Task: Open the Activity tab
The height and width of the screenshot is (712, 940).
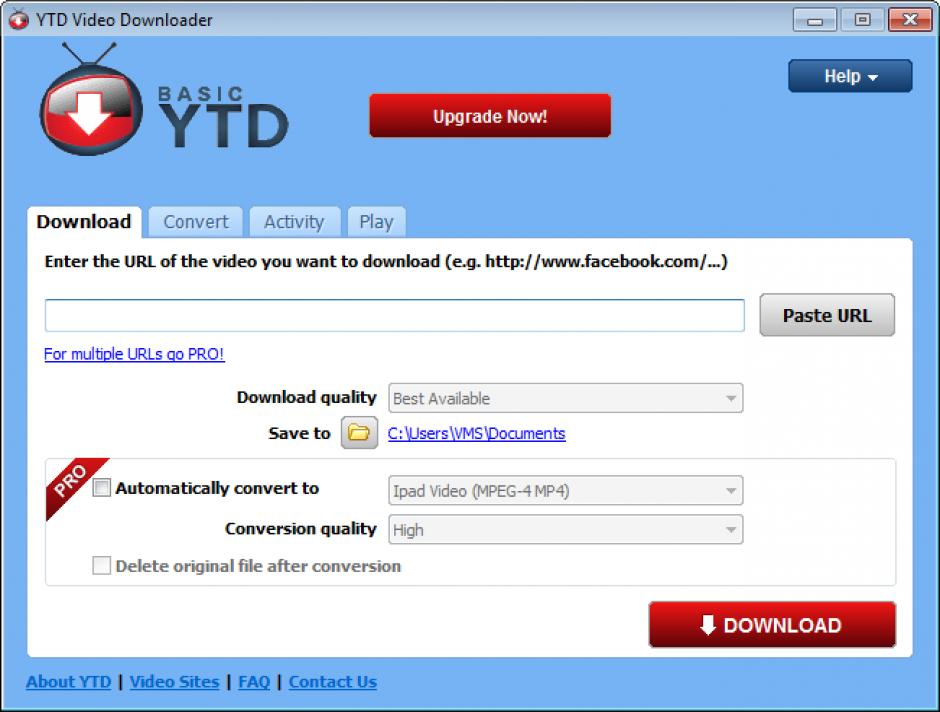Action: coord(294,222)
